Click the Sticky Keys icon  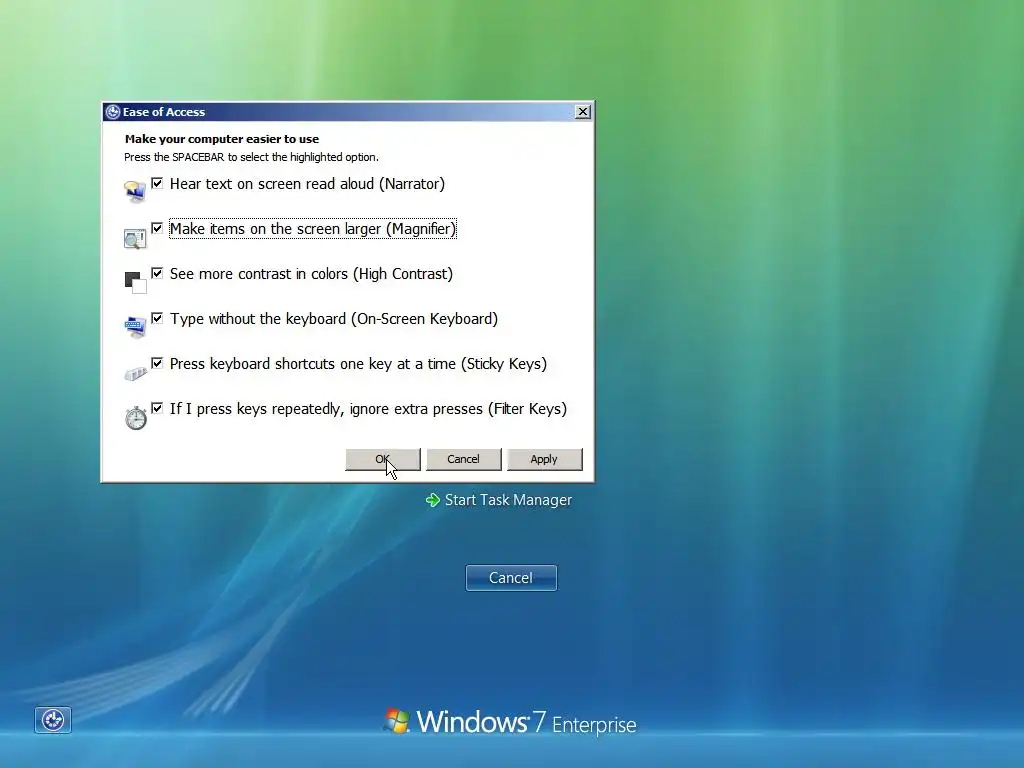click(x=136, y=373)
